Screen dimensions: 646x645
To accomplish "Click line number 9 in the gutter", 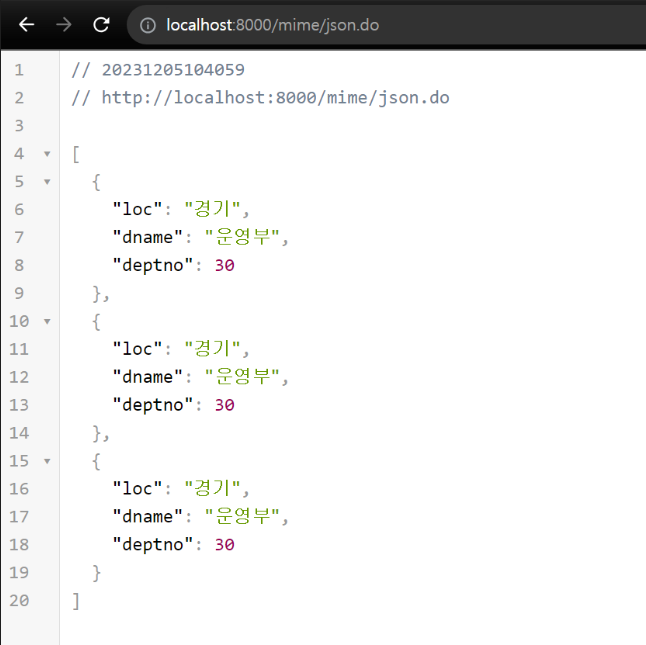I will pos(19,293).
